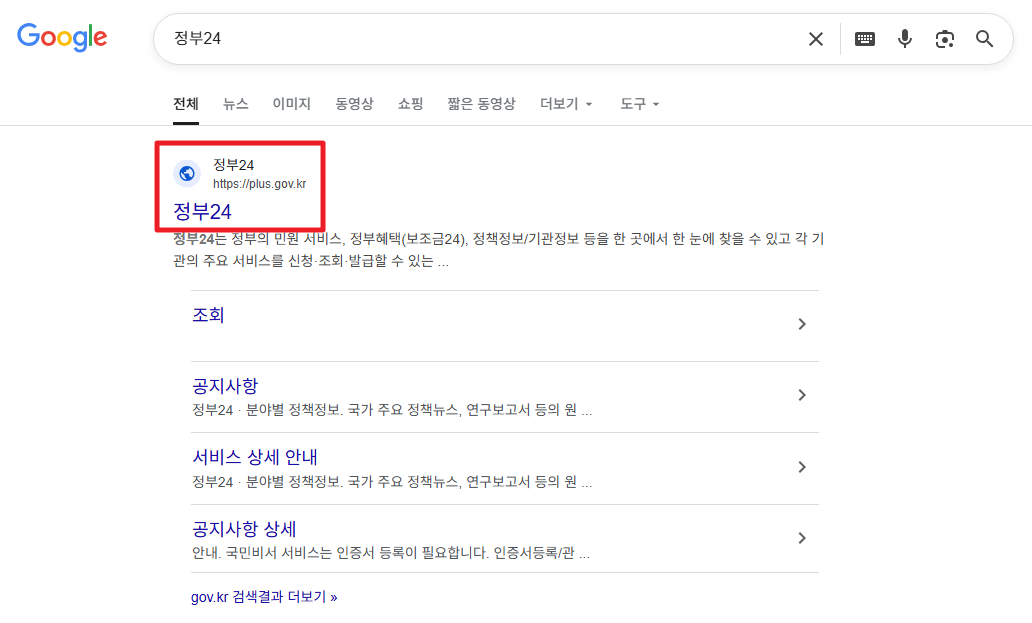Open the 짧은 동영상 tab

click(x=482, y=103)
